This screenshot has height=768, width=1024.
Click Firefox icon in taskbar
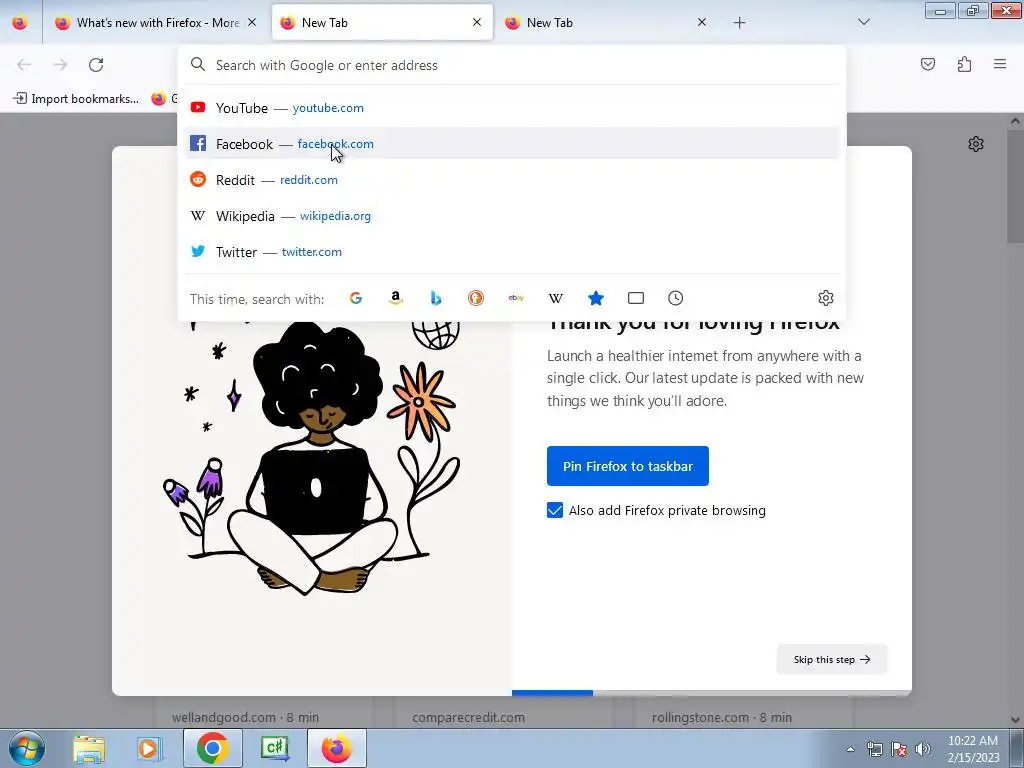click(x=336, y=748)
